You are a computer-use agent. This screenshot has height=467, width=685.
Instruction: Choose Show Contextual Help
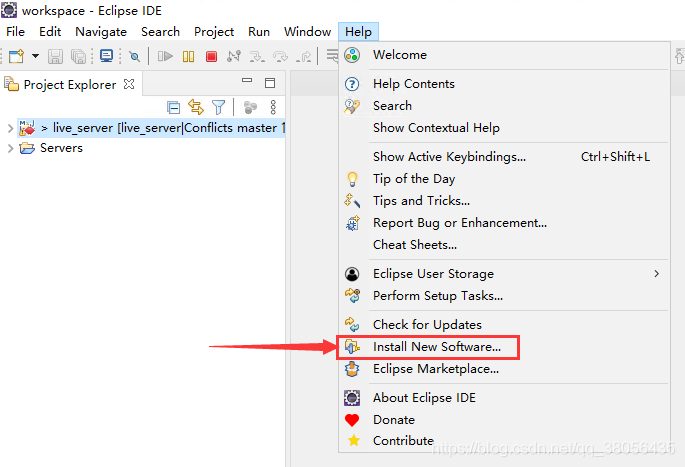pos(504,128)
